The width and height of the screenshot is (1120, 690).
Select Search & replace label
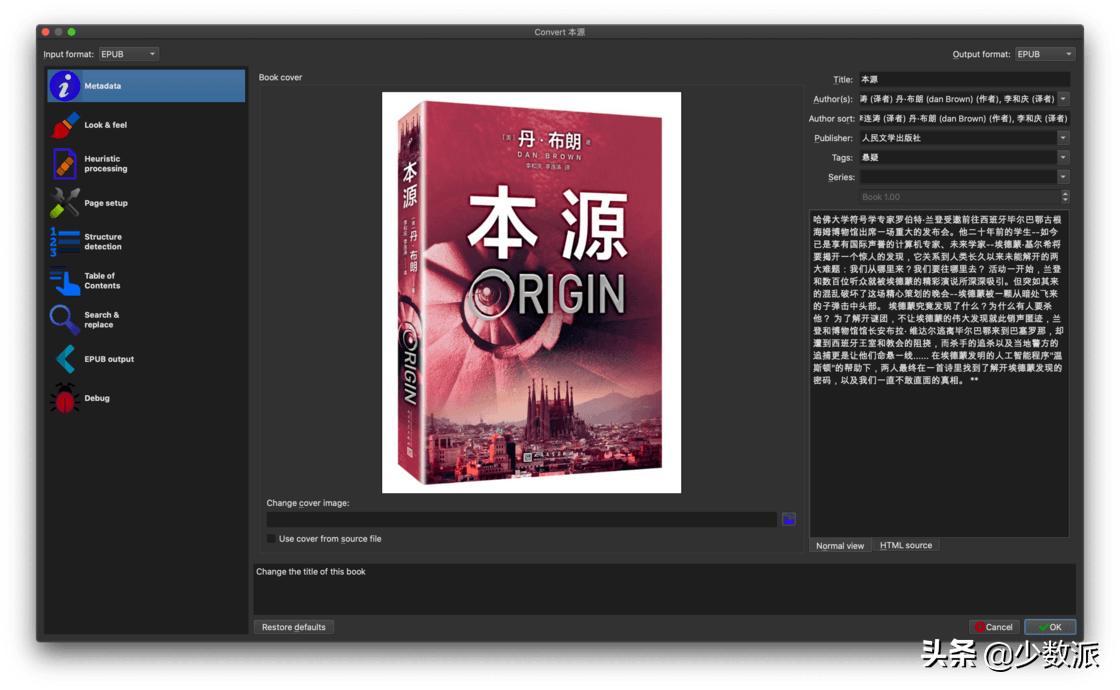point(101,319)
